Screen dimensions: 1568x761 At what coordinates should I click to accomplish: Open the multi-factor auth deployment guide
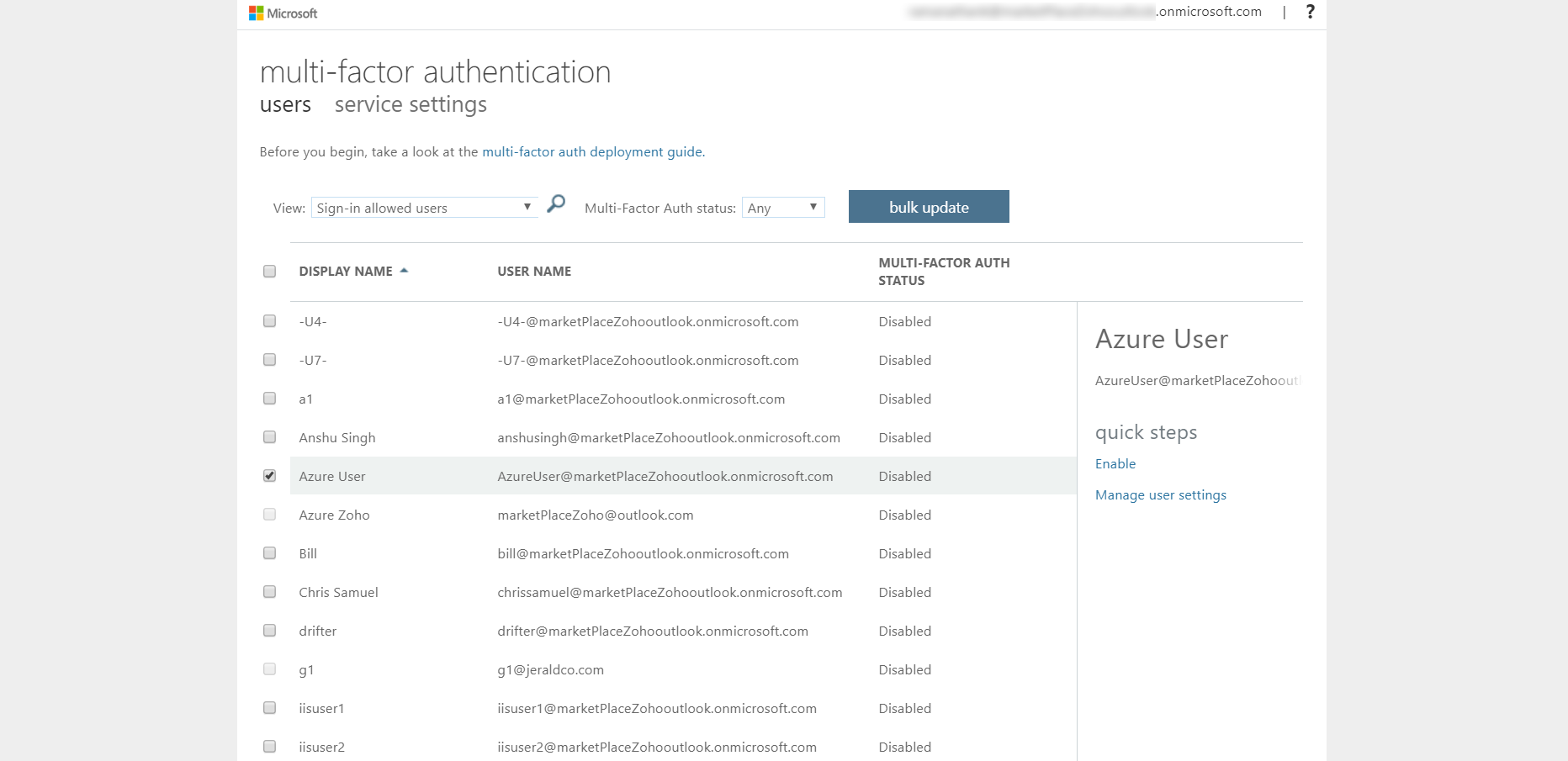tap(592, 152)
